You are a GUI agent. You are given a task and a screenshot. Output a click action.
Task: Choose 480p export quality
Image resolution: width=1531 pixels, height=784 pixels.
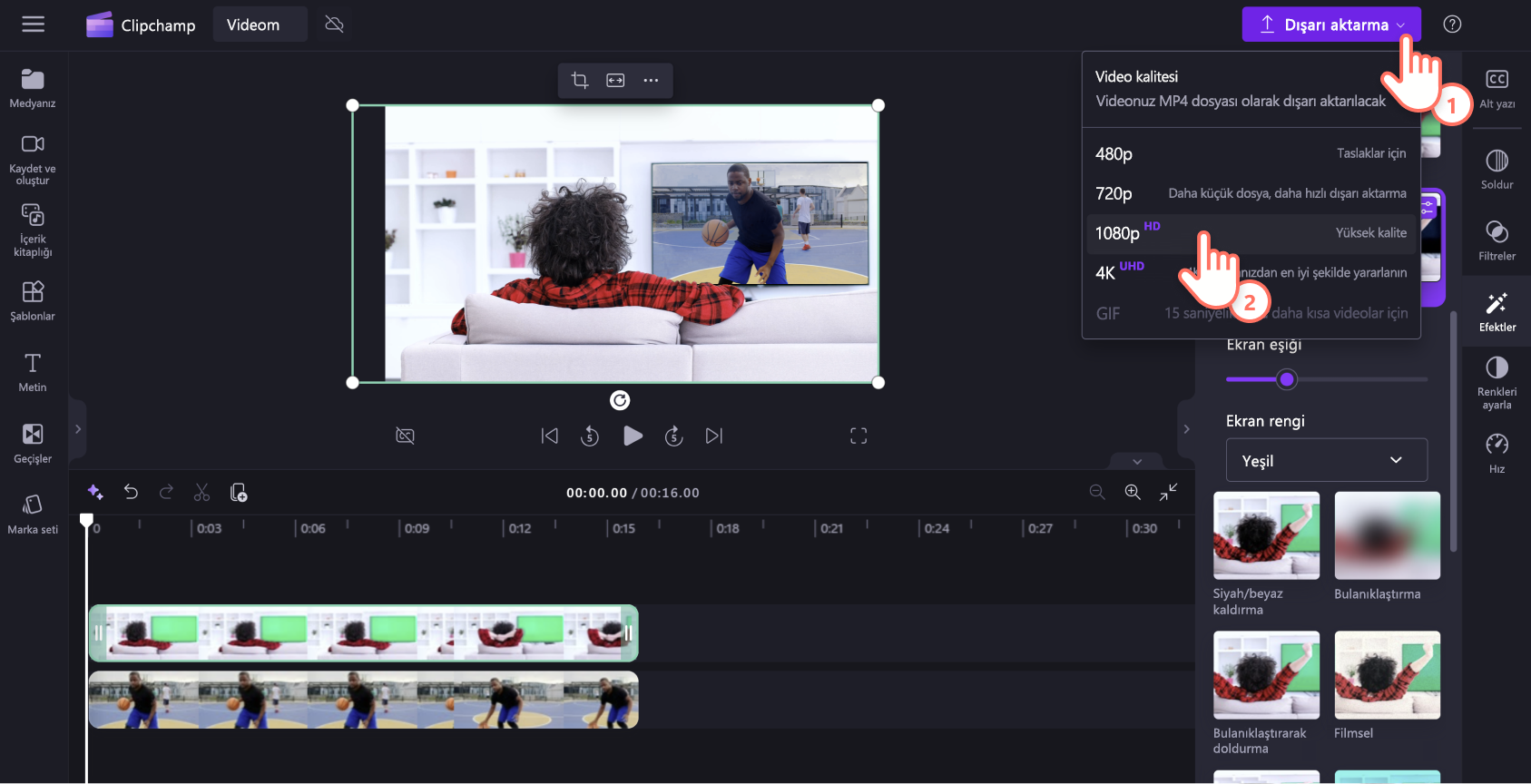click(1251, 153)
